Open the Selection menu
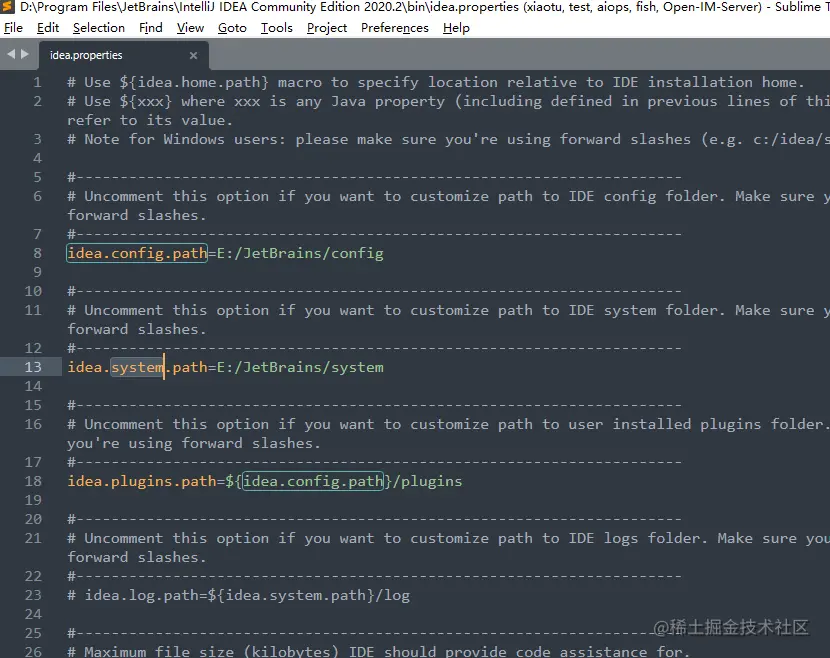 pos(98,27)
